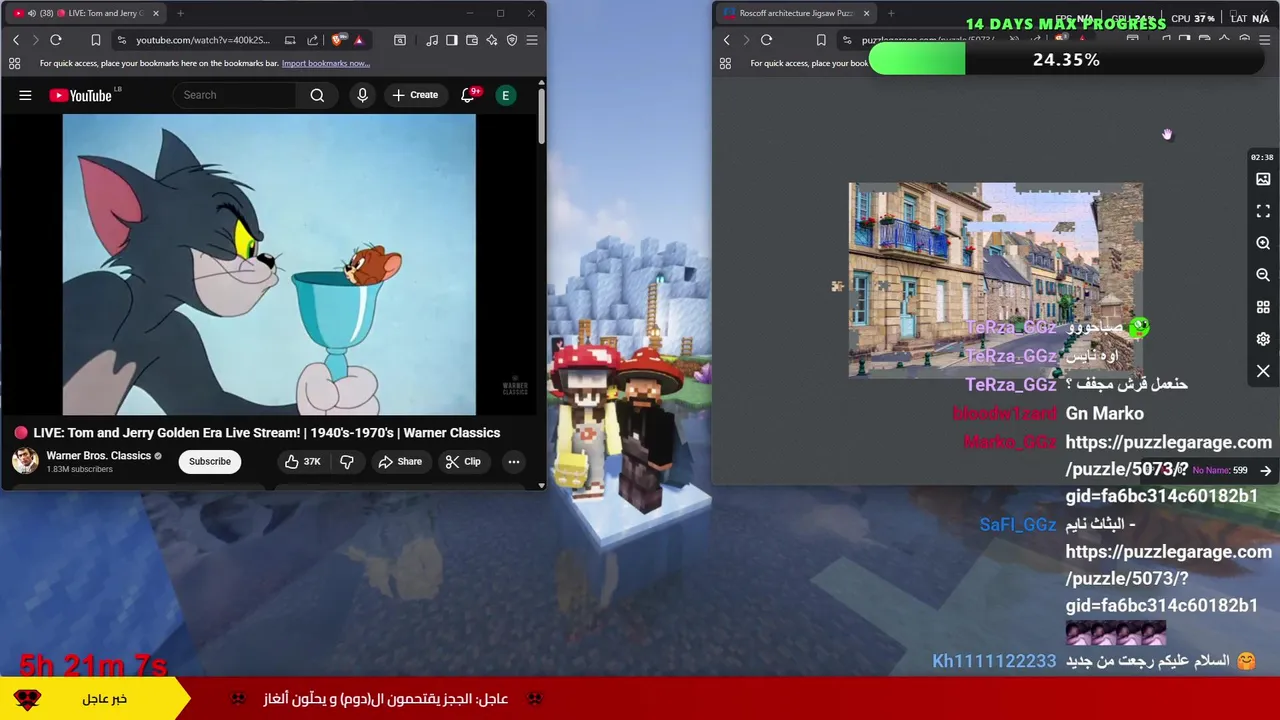This screenshot has height=720, width=1280.
Task: Open more actions three-dot menu
Action: [513, 461]
